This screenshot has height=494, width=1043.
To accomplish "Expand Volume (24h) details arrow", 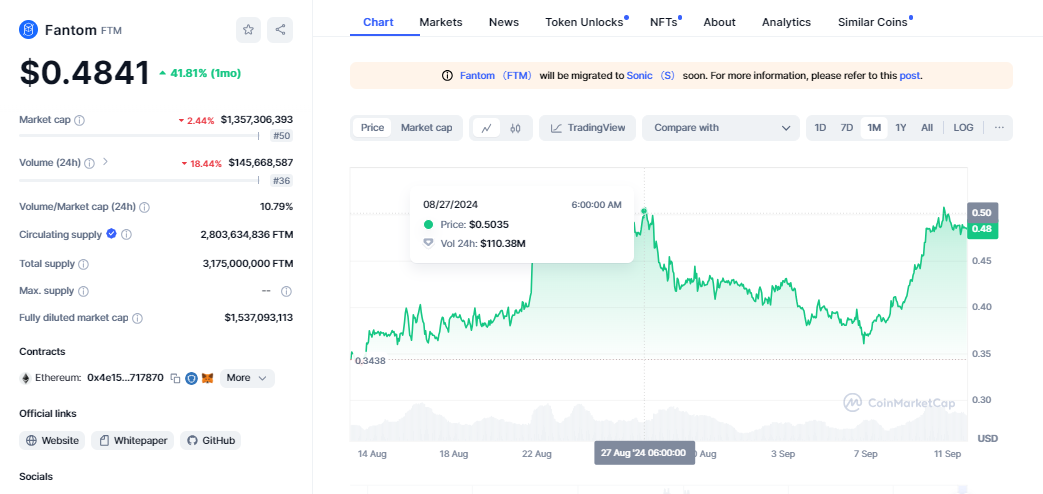I will tap(105, 162).
